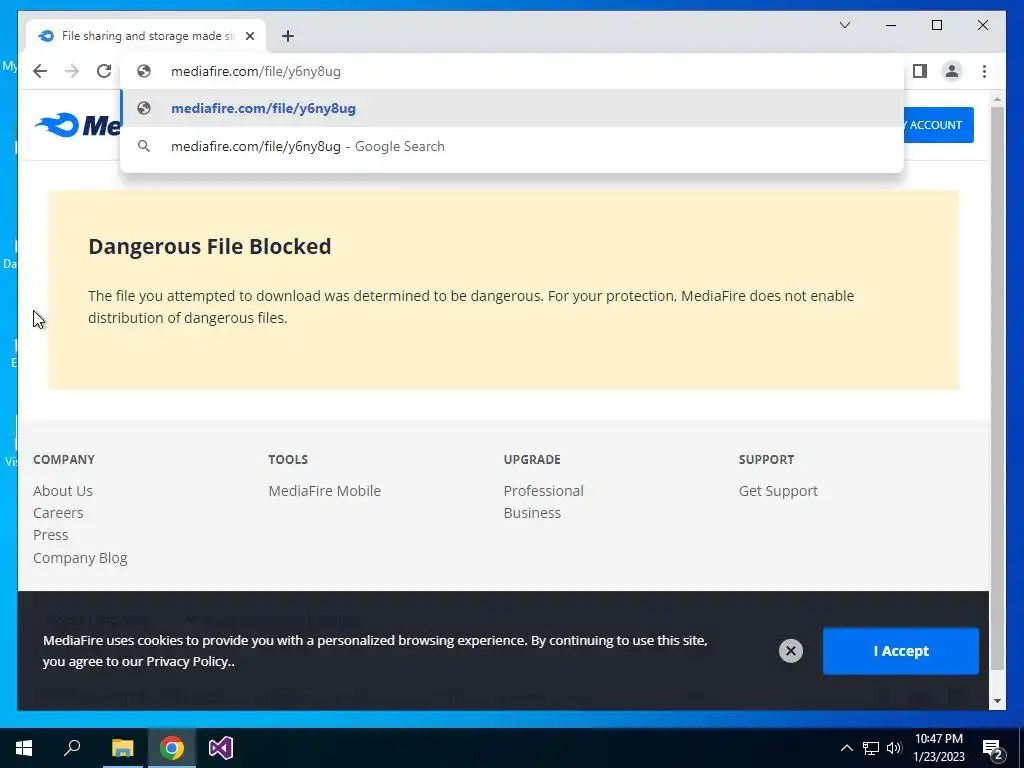The height and width of the screenshot is (768, 1024).
Task: Open the Get Support link
Action: click(778, 490)
